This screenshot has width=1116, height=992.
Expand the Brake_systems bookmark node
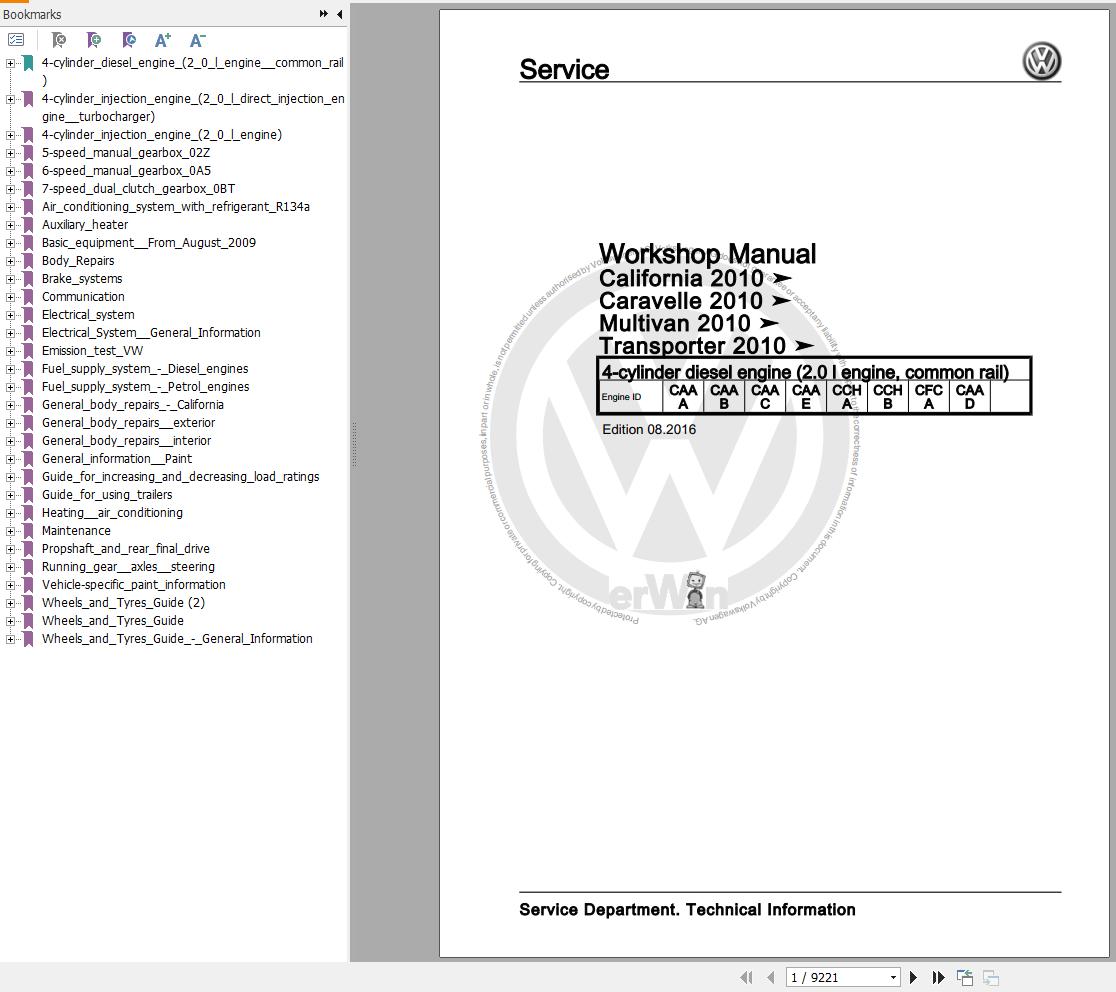[10, 279]
